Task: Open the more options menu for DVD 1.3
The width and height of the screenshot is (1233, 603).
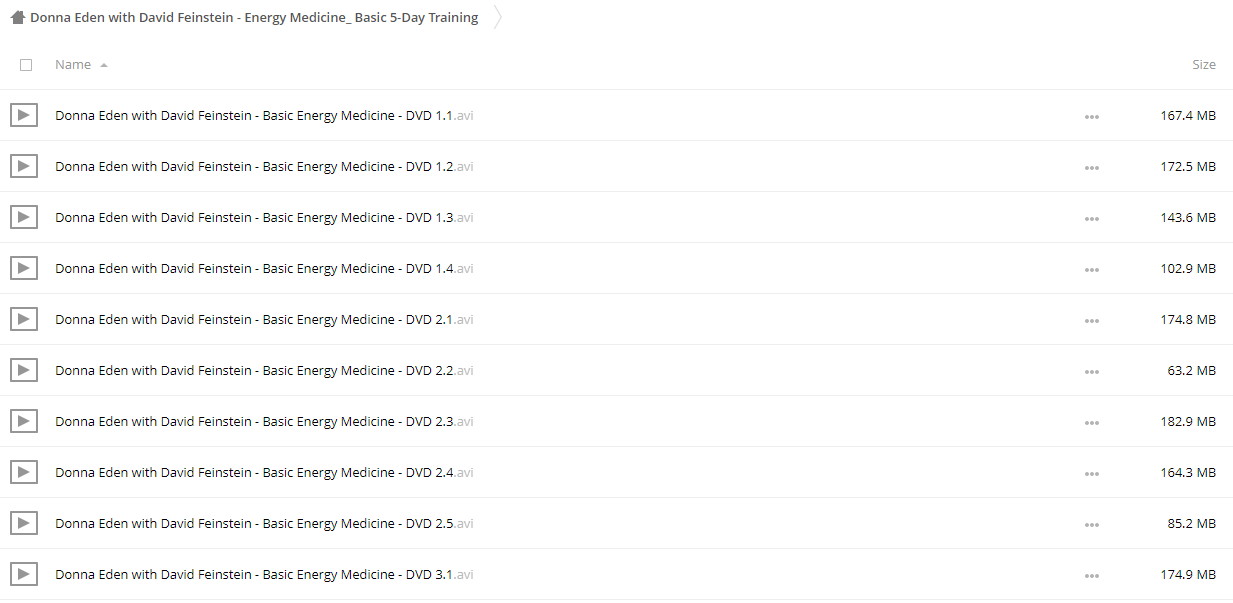Action: 1091,219
